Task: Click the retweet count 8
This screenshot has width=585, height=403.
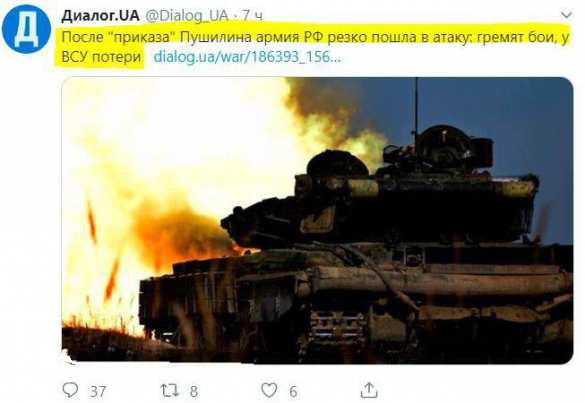Action: 193,391
